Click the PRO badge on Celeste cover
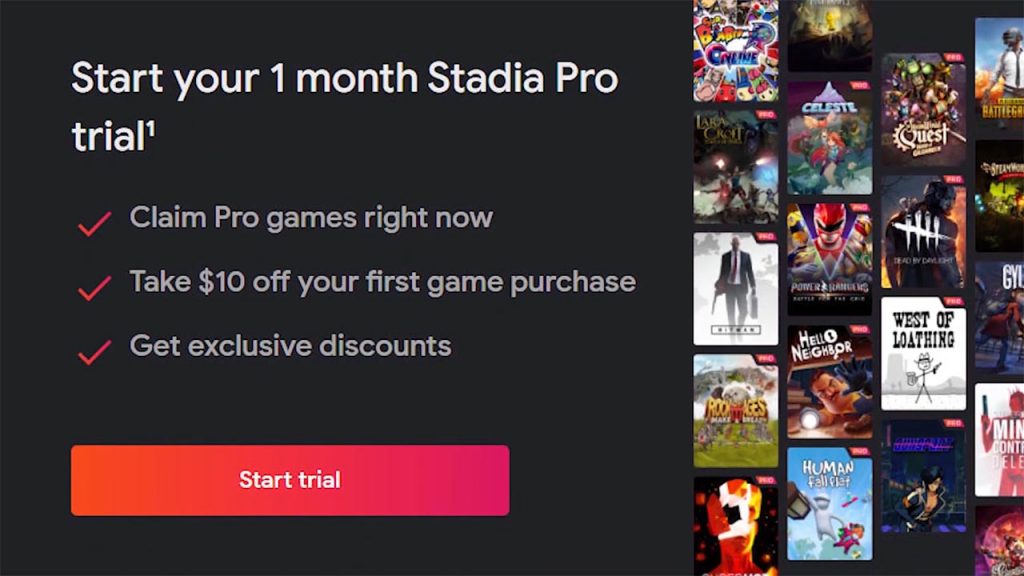 [x=859, y=86]
